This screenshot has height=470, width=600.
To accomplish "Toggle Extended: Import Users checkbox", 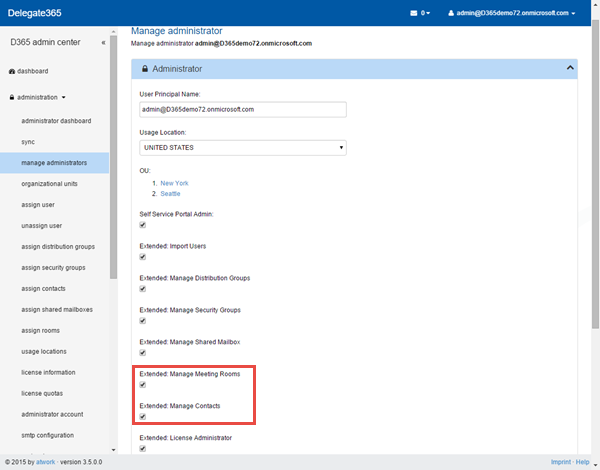I will pos(143,257).
